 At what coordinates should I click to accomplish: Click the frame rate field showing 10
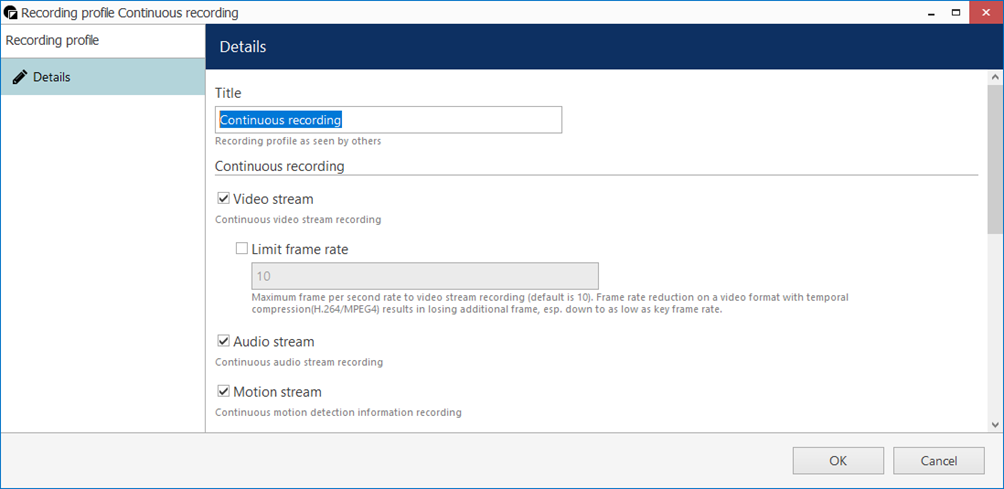tap(424, 276)
